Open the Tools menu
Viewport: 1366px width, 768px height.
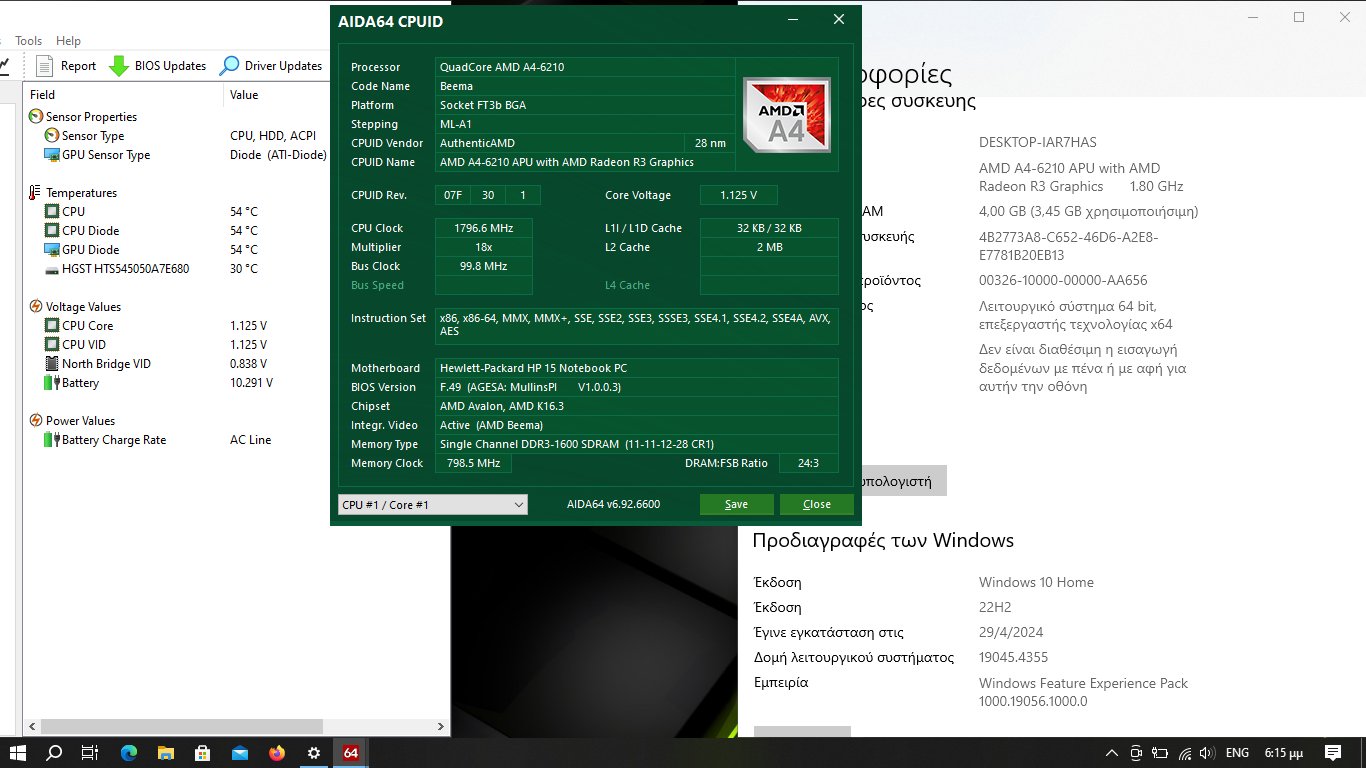28,41
